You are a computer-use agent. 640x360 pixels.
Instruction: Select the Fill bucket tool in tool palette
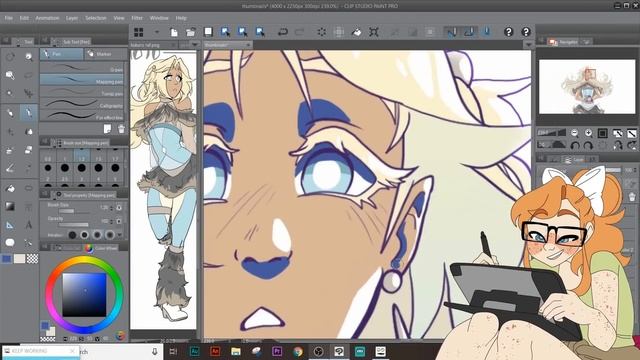10,188
